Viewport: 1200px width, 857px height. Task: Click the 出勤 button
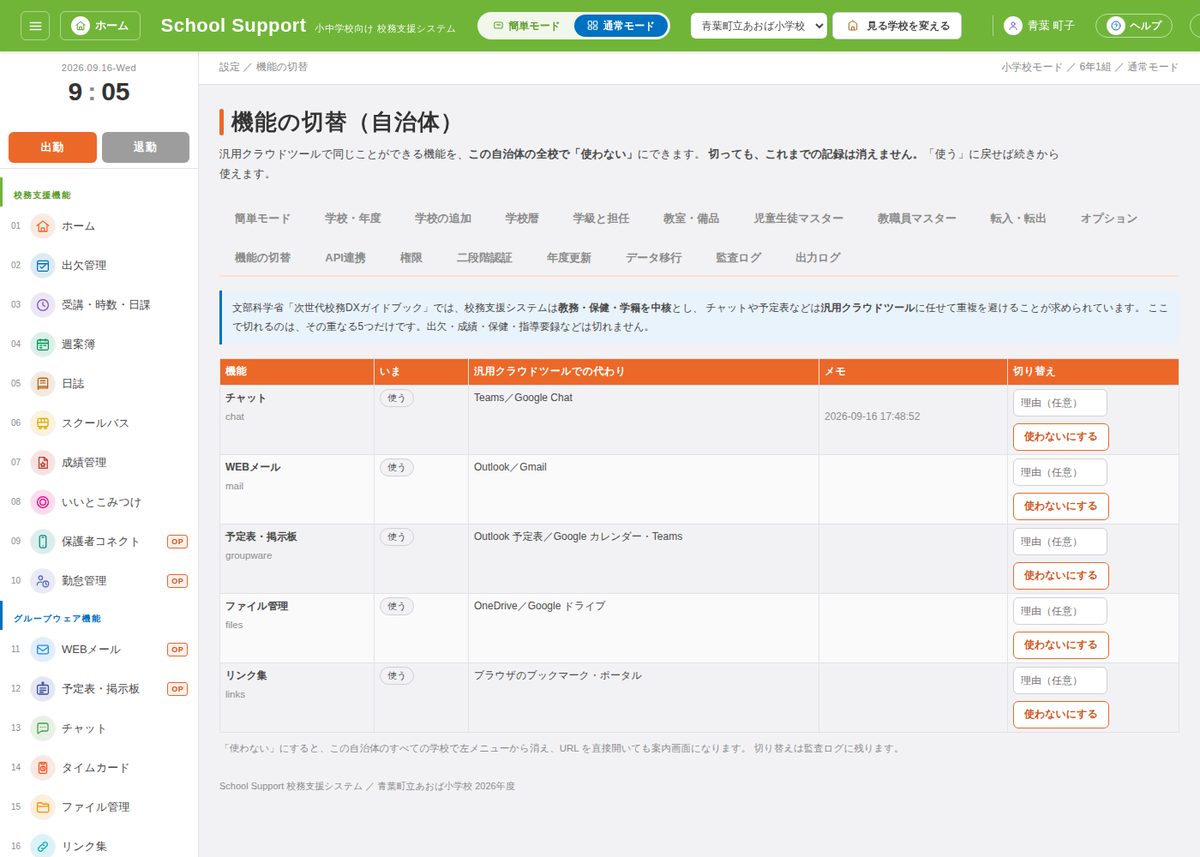click(x=53, y=147)
